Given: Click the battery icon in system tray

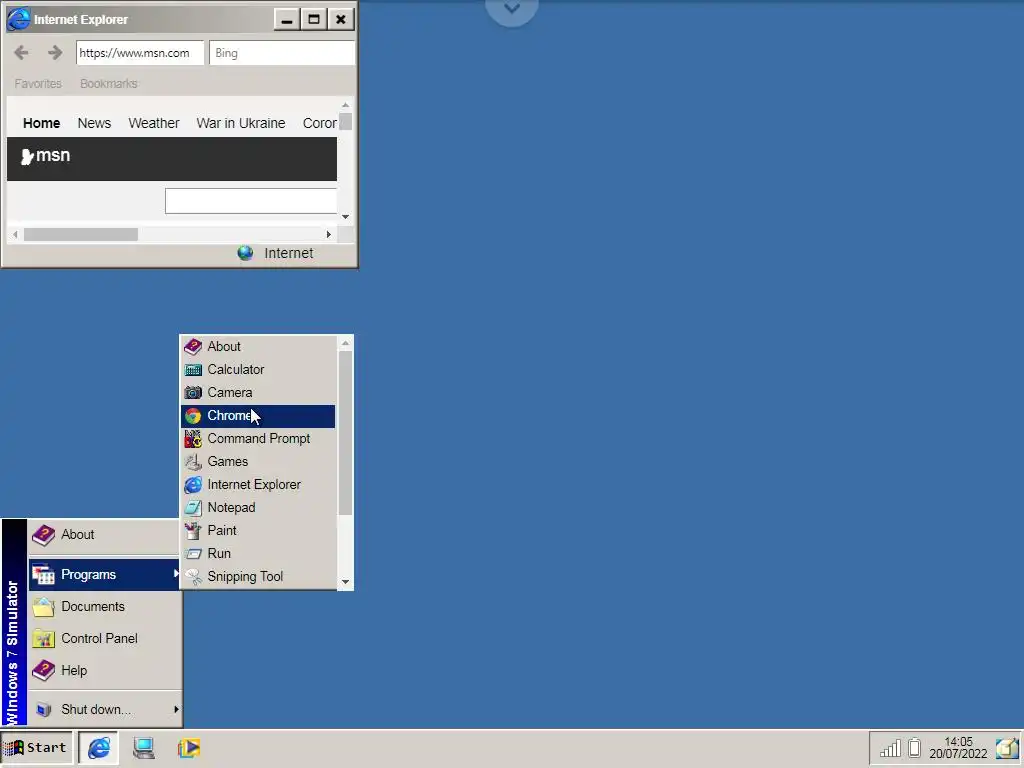Looking at the screenshot, I should click(x=914, y=748).
